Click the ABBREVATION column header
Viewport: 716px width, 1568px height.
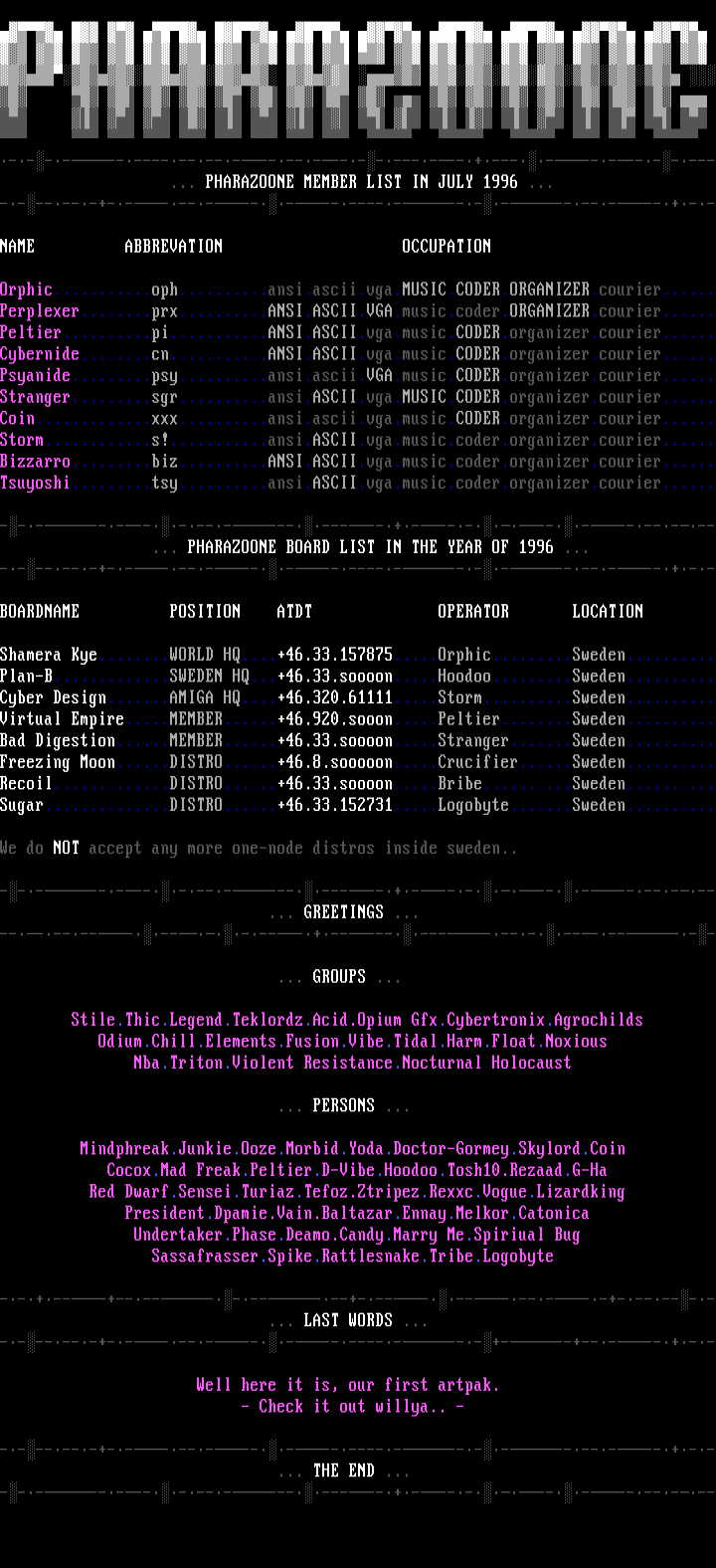(x=173, y=247)
